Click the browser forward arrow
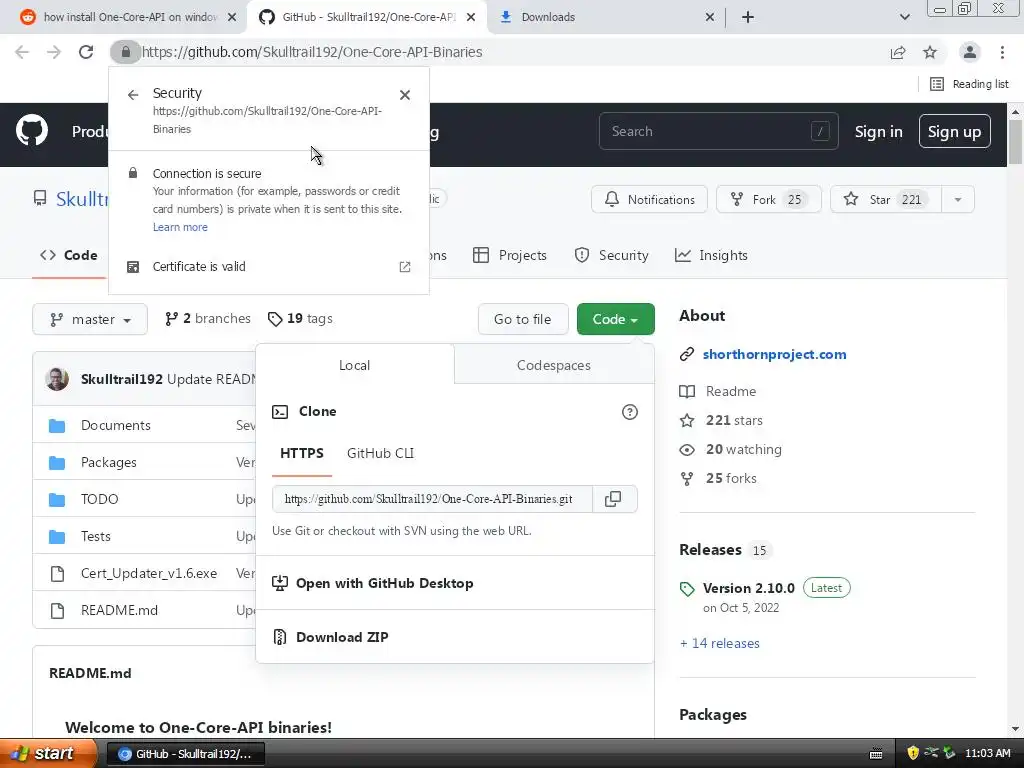This screenshot has height=768, width=1024. tap(54, 52)
